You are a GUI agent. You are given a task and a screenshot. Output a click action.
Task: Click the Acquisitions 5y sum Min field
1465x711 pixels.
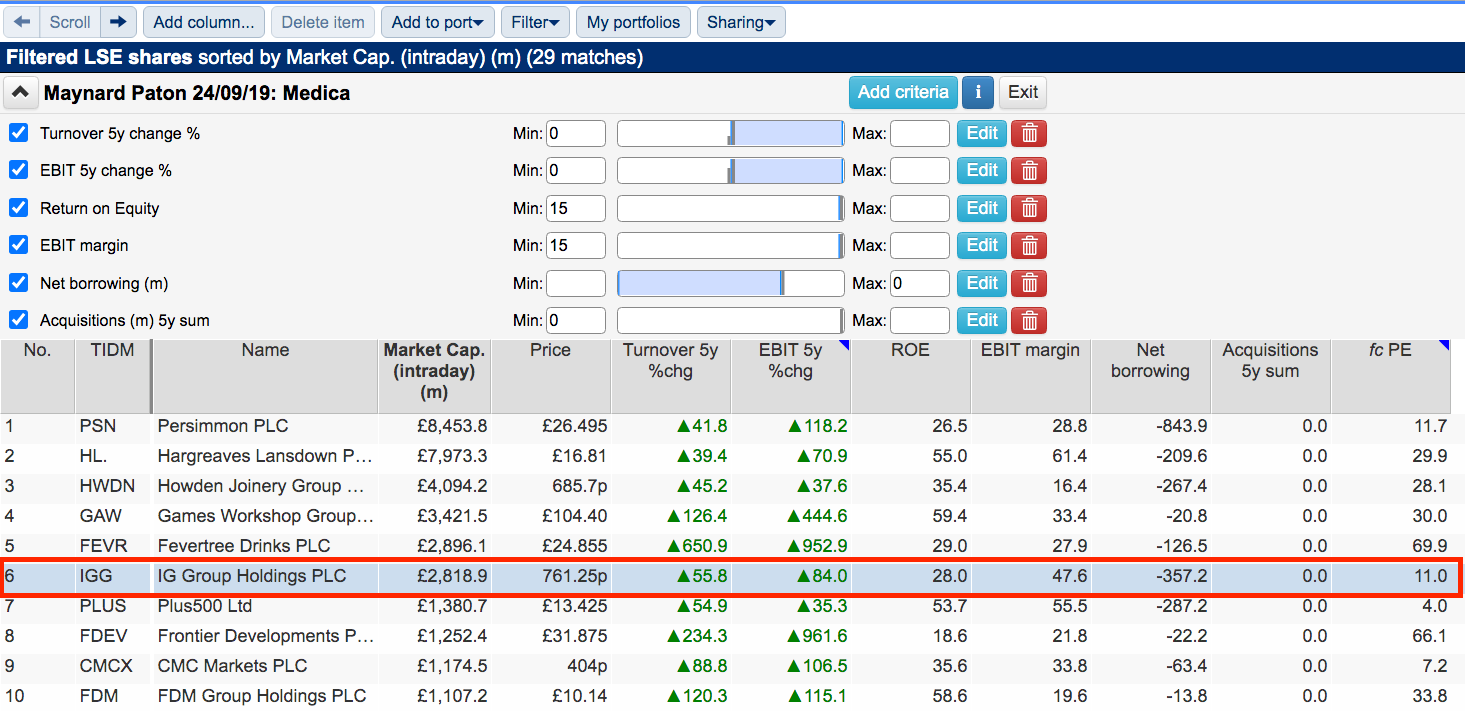click(x=576, y=320)
